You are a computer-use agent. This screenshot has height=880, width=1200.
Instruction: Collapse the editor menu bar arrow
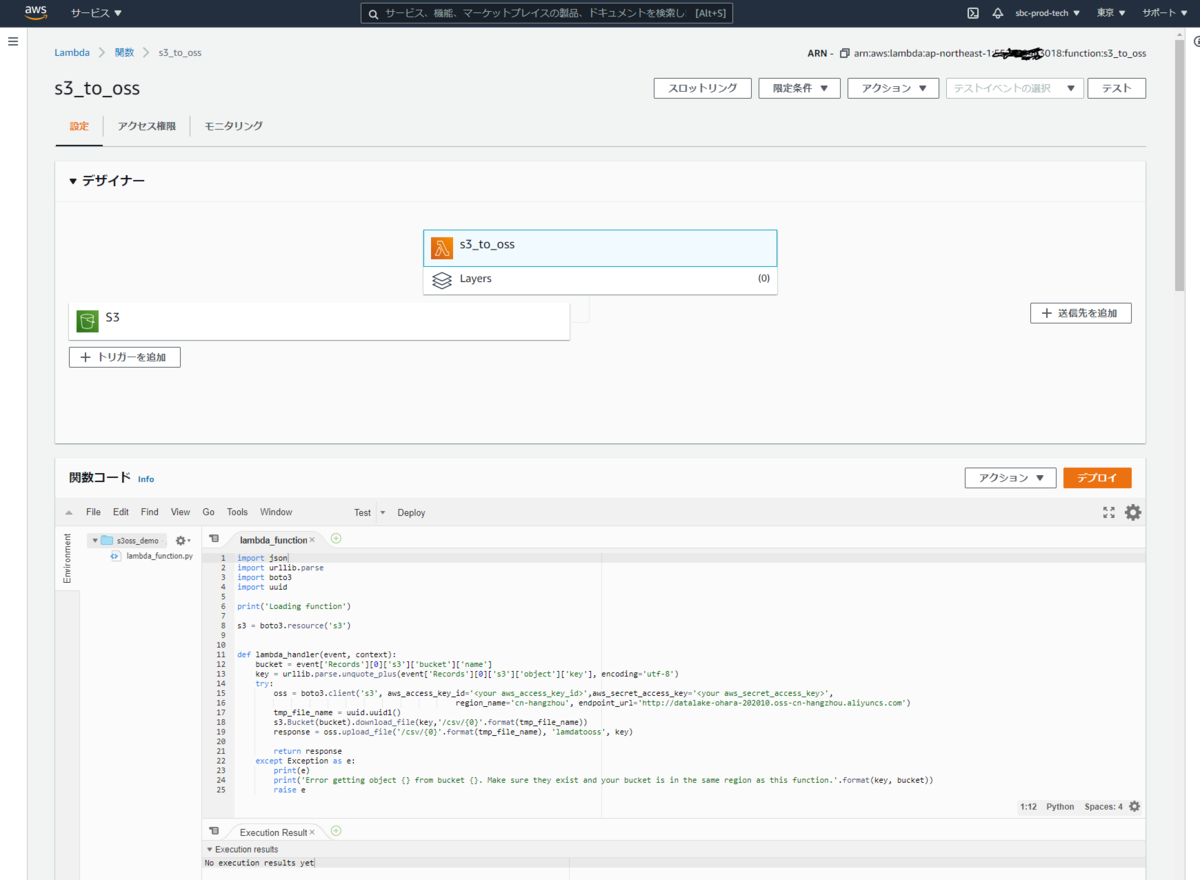point(69,512)
